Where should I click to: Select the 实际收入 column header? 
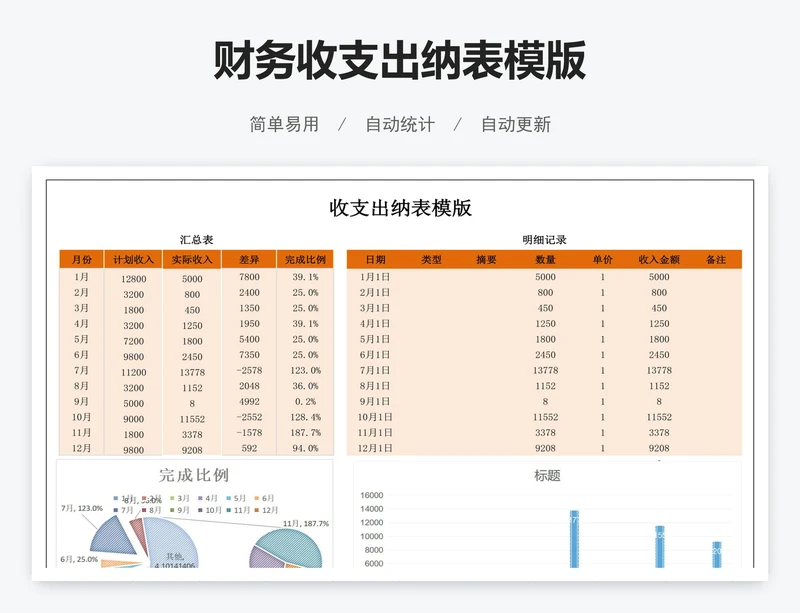coord(192,259)
